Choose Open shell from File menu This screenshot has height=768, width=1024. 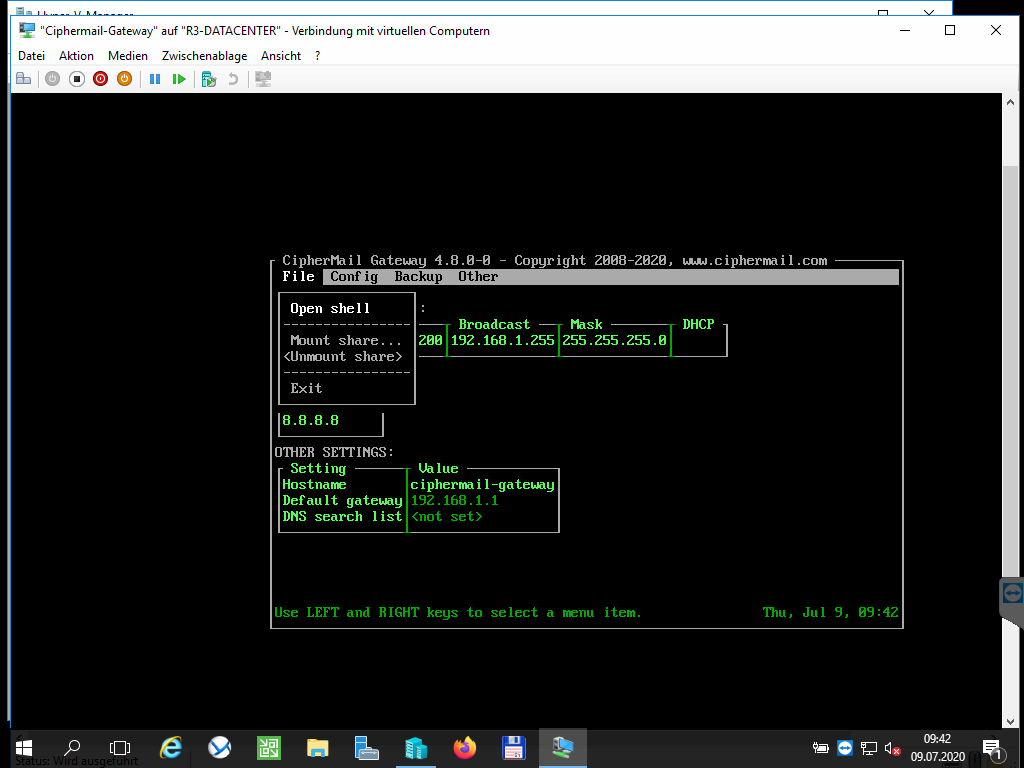(x=330, y=309)
